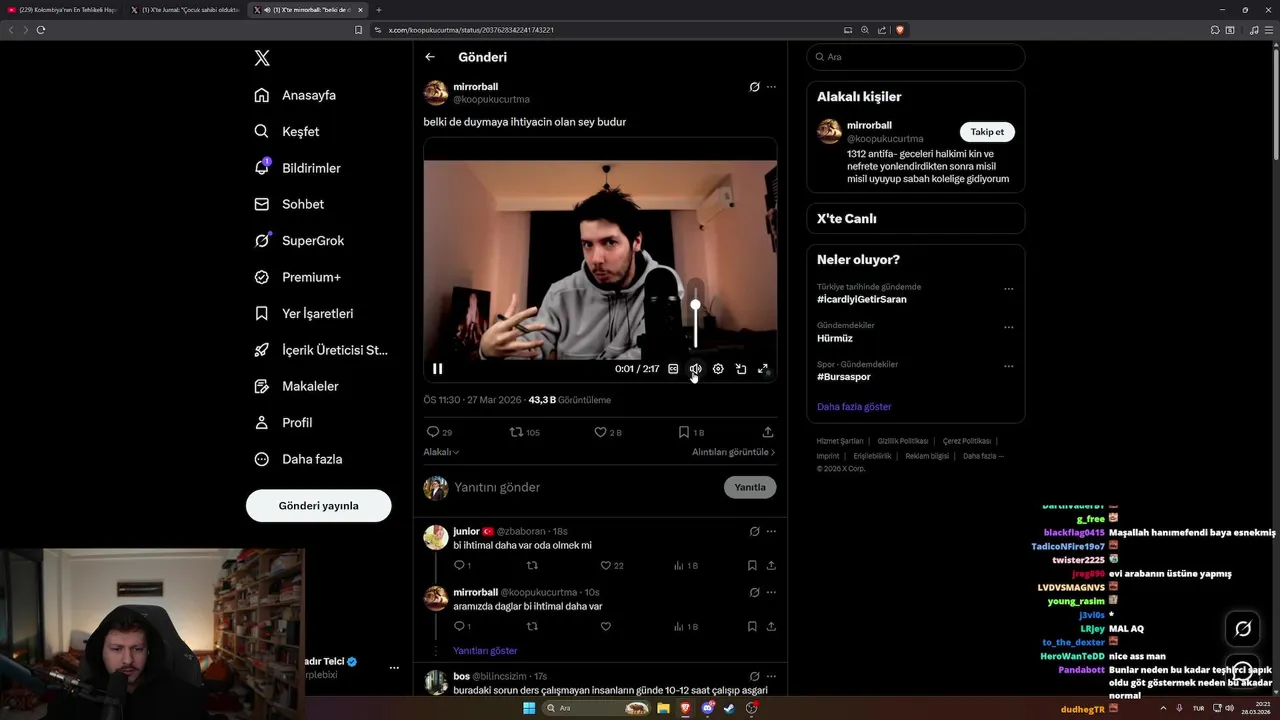The width and height of the screenshot is (1280, 720).
Task: Open Anasayfa in sidebar
Action: pos(295,95)
